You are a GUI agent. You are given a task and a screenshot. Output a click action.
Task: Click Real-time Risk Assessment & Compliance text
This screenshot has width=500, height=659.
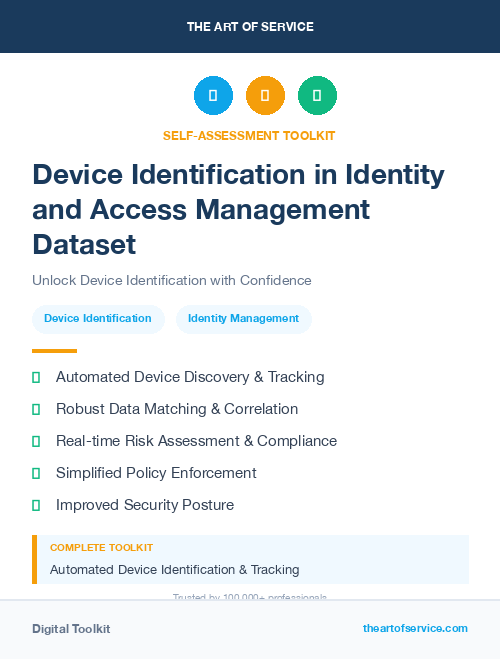(196, 441)
